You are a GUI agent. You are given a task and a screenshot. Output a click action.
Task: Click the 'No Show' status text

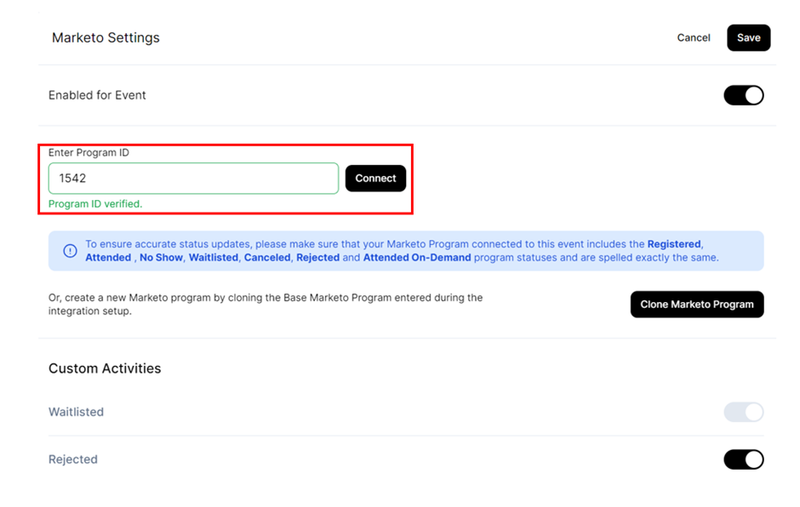[x=161, y=258]
